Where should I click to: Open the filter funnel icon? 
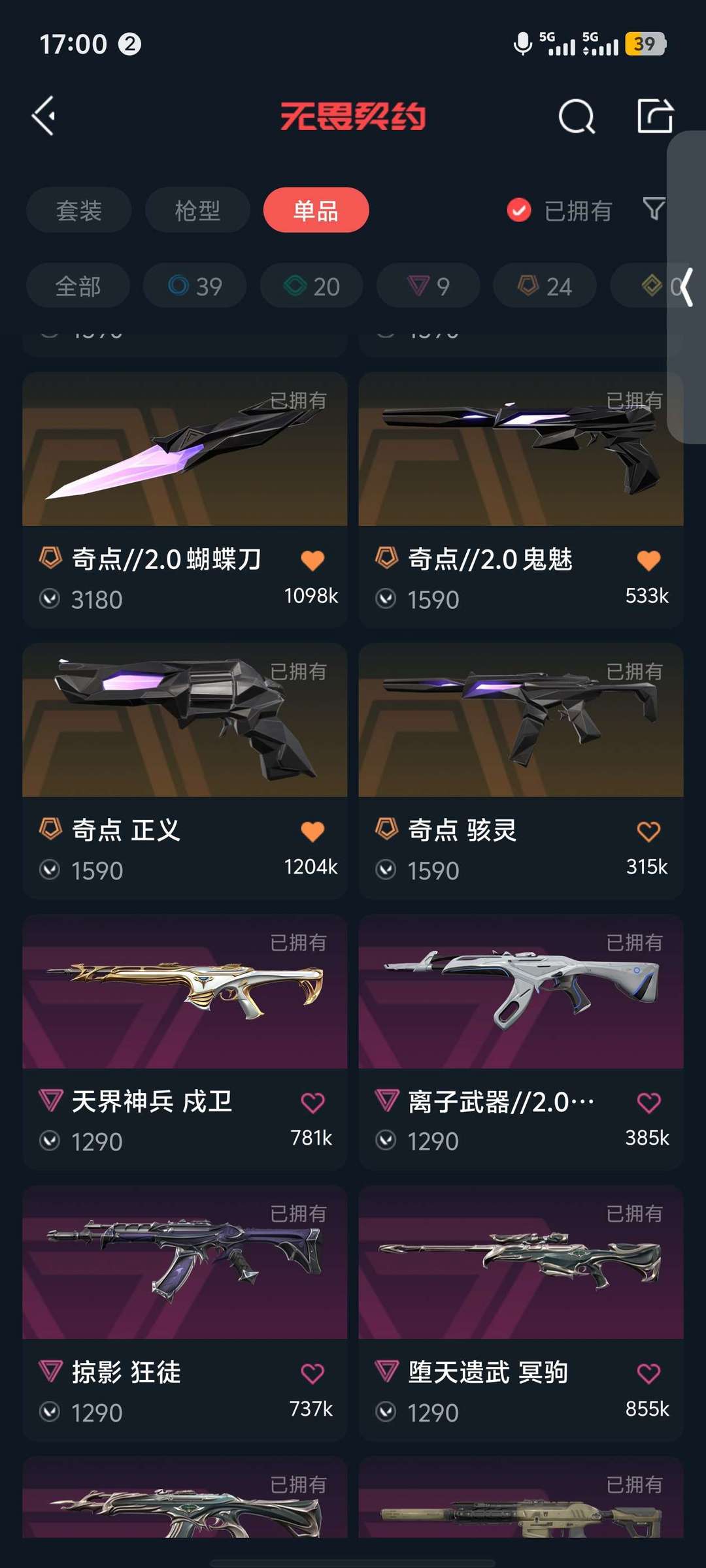(x=654, y=209)
